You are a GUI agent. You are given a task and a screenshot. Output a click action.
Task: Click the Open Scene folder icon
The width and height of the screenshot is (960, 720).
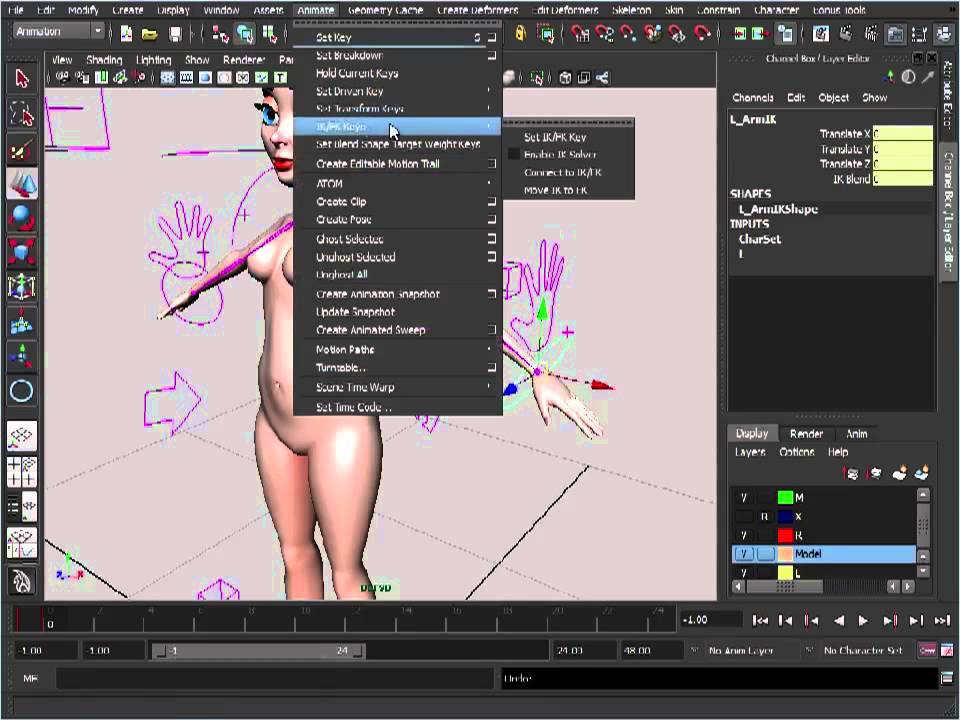[x=150, y=34]
